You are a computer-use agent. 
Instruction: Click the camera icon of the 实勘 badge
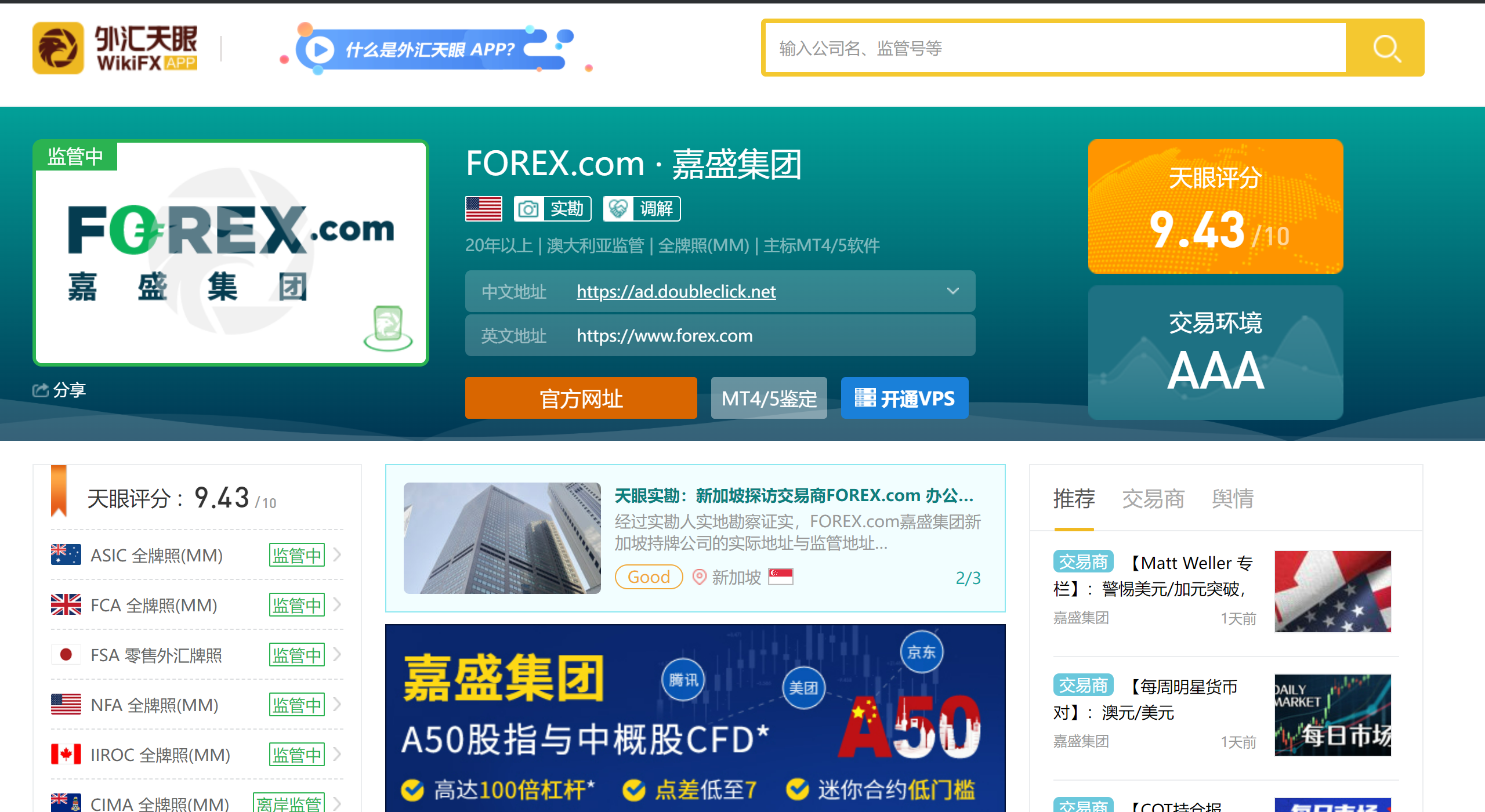coord(528,209)
